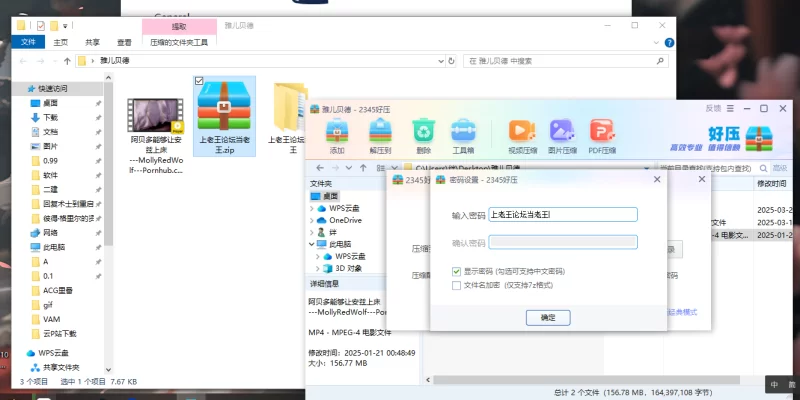Open the hamburger menu icon beside 反馈

[730, 108]
